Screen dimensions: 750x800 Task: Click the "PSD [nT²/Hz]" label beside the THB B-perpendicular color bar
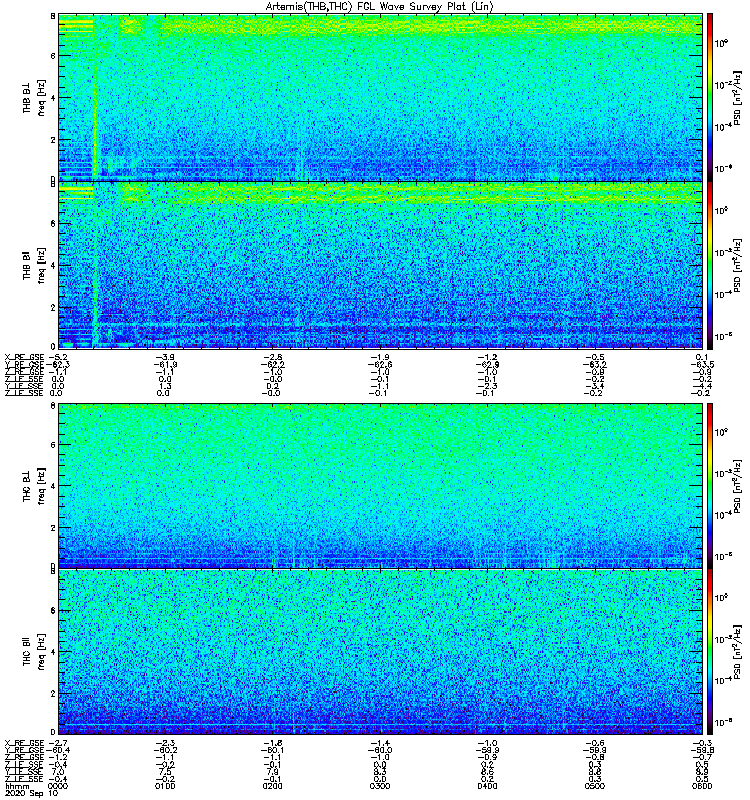pos(738,98)
